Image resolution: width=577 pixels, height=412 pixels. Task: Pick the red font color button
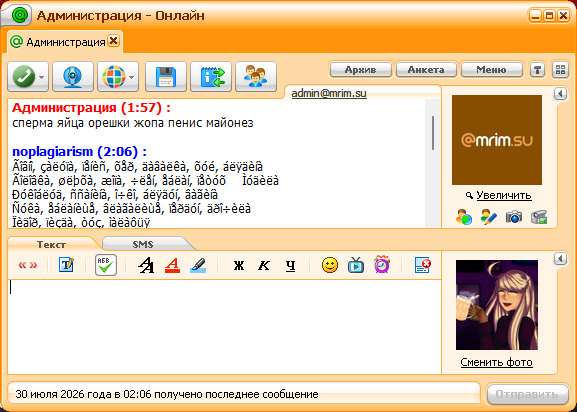click(172, 265)
